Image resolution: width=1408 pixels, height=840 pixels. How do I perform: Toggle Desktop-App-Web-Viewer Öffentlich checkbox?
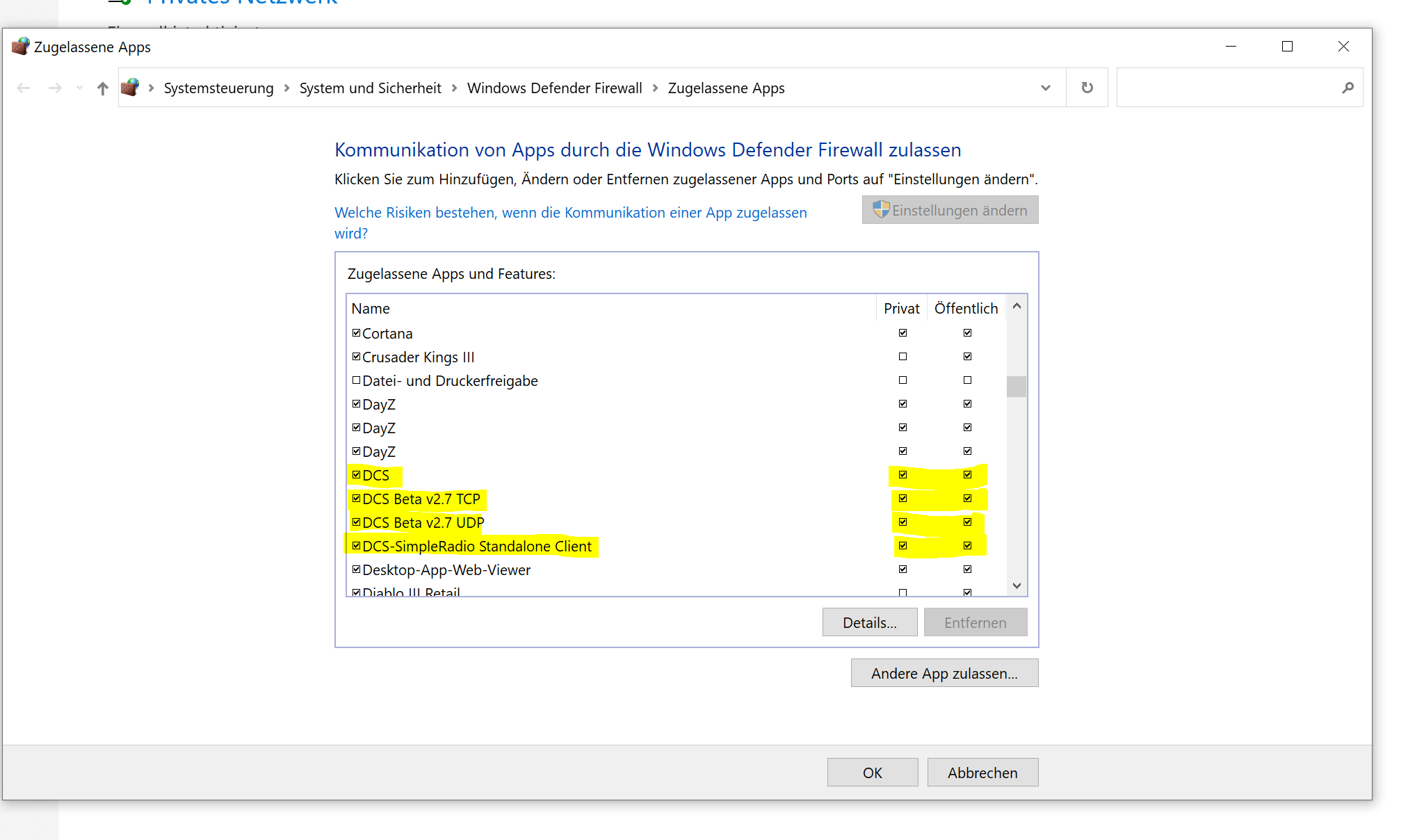[x=967, y=570]
